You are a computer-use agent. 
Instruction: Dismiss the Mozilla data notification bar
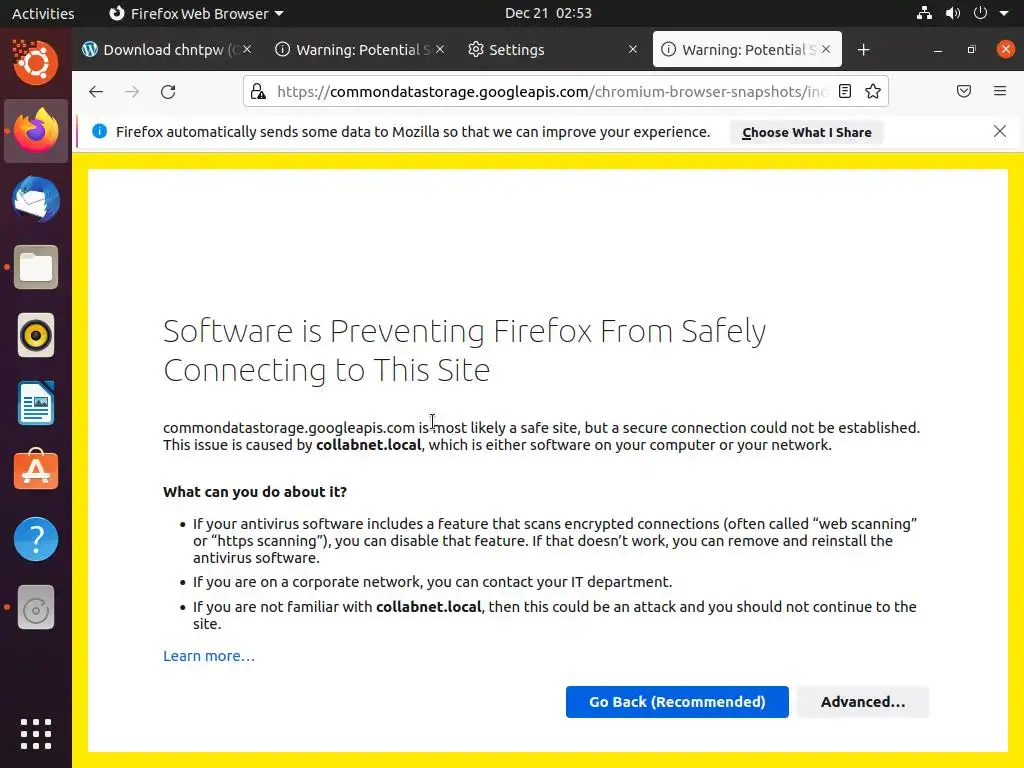(1000, 131)
